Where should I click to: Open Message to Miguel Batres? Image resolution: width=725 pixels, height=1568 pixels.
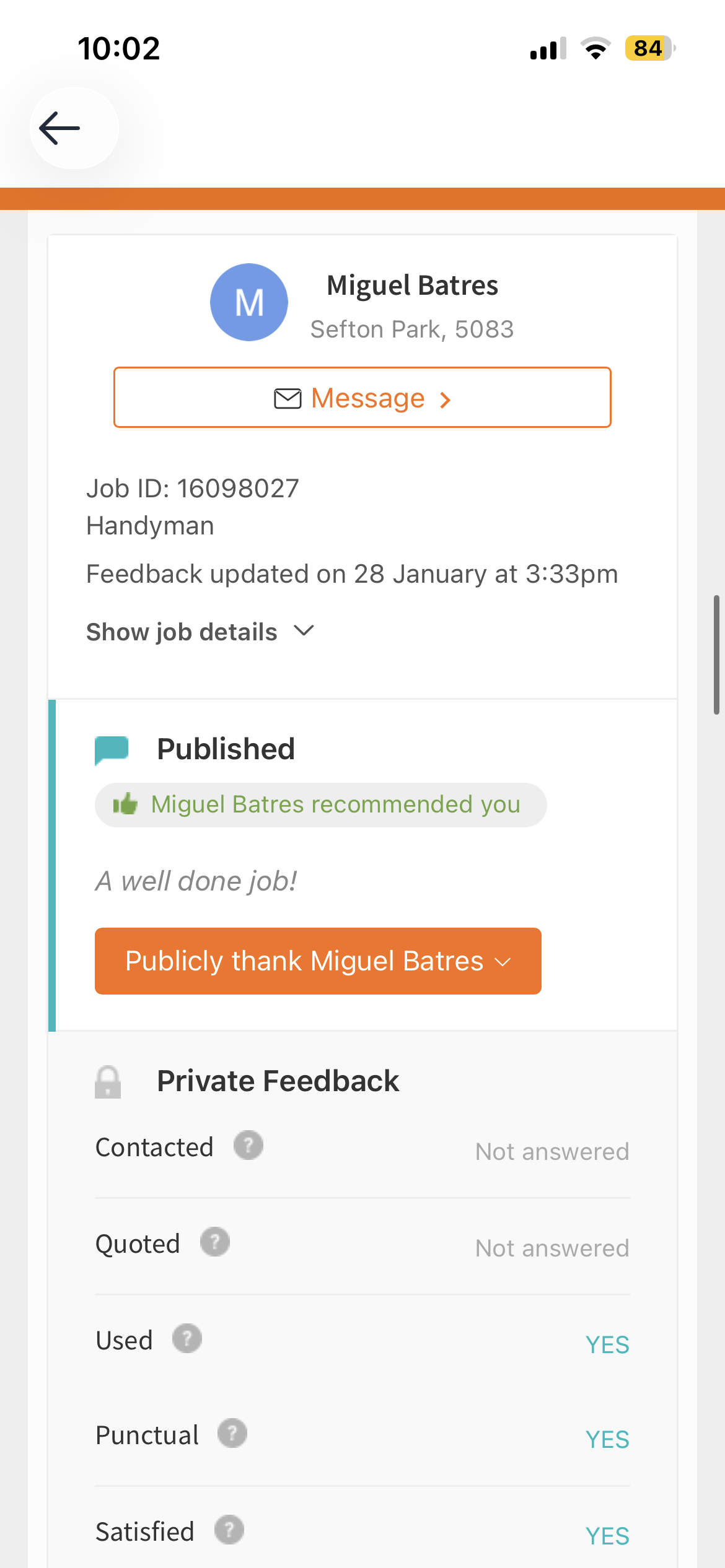[x=362, y=398]
